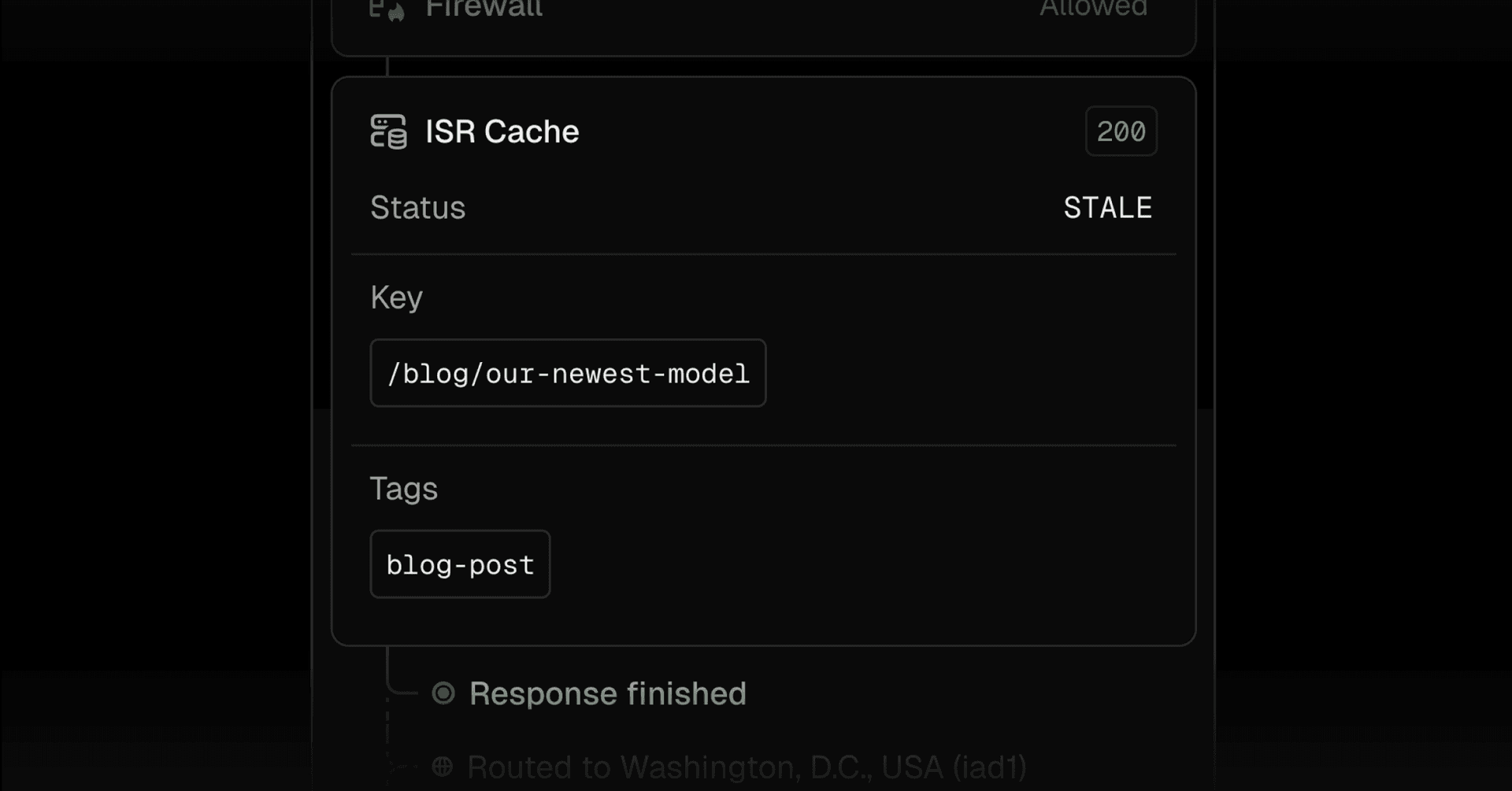Click the Status row label
The height and width of the screenshot is (791, 1512).
[x=417, y=208]
